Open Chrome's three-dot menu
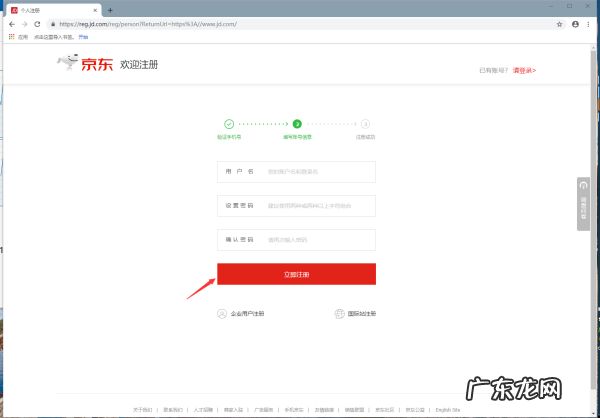The height and width of the screenshot is (418, 600). (590, 22)
